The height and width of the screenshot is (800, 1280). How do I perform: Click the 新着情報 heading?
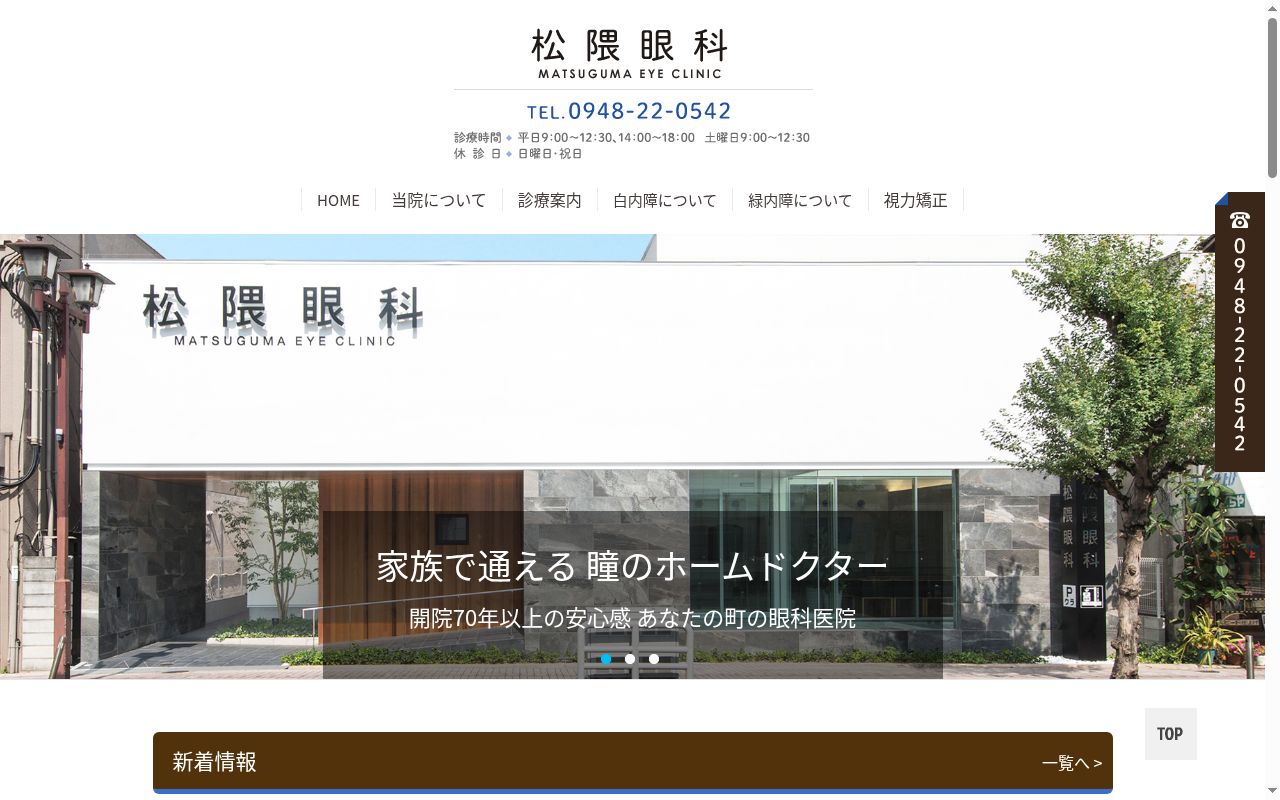point(214,762)
